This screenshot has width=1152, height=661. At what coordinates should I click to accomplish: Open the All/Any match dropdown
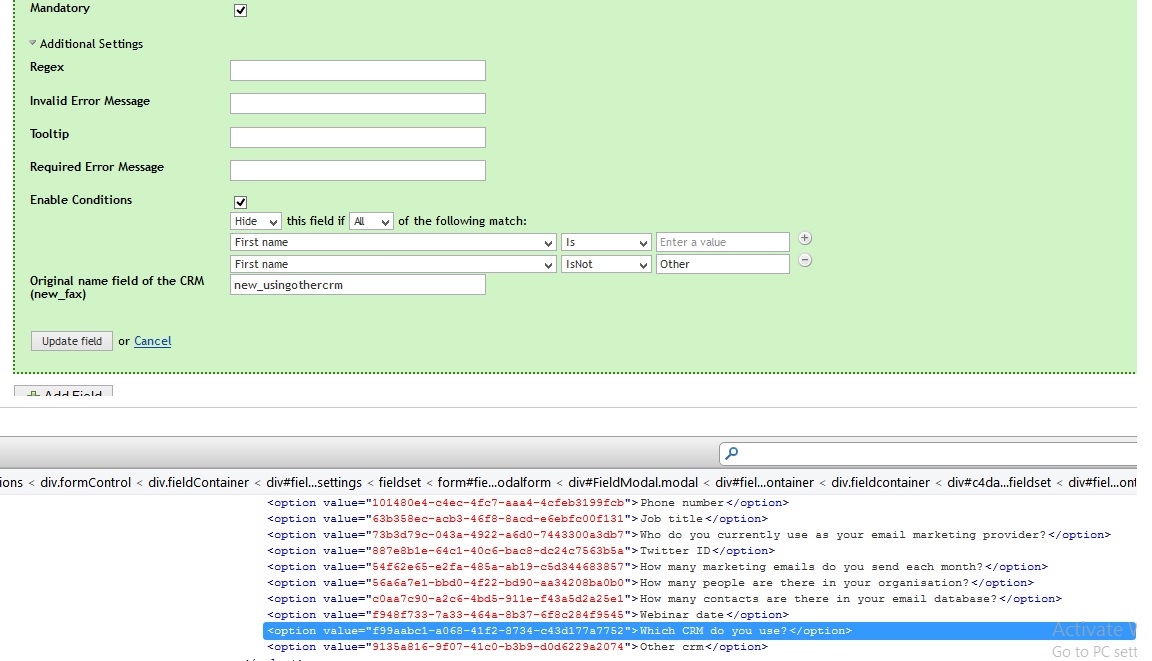[x=371, y=221]
